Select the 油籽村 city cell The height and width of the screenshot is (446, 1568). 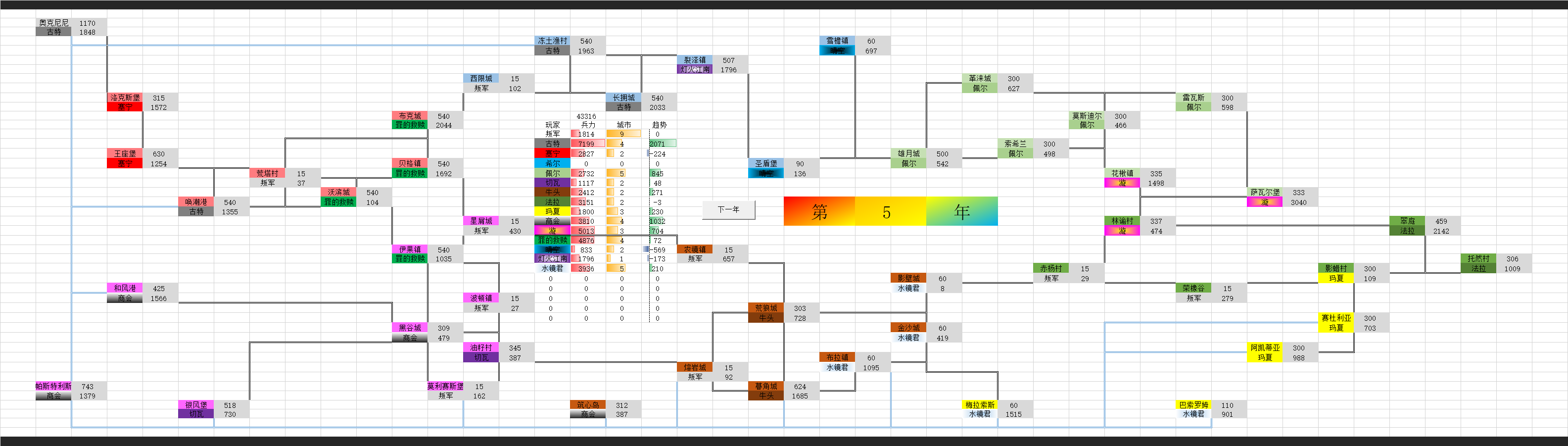[481, 347]
